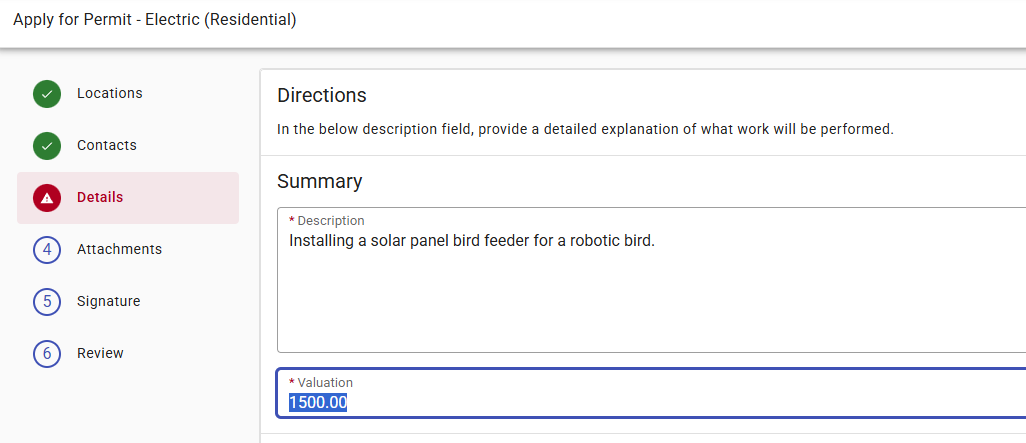Click the green checkmark icon beside Locations
This screenshot has width=1026, height=443.
click(x=47, y=94)
